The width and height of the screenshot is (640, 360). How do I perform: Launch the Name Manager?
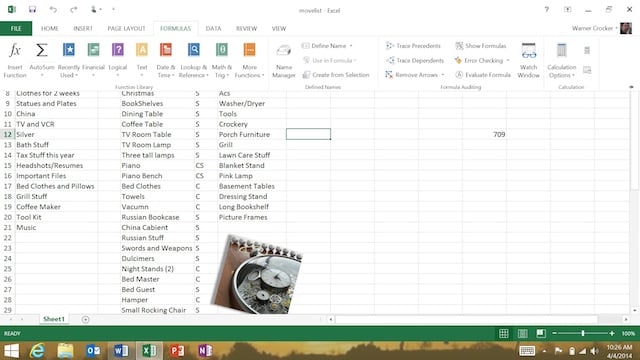[x=284, y=60]
